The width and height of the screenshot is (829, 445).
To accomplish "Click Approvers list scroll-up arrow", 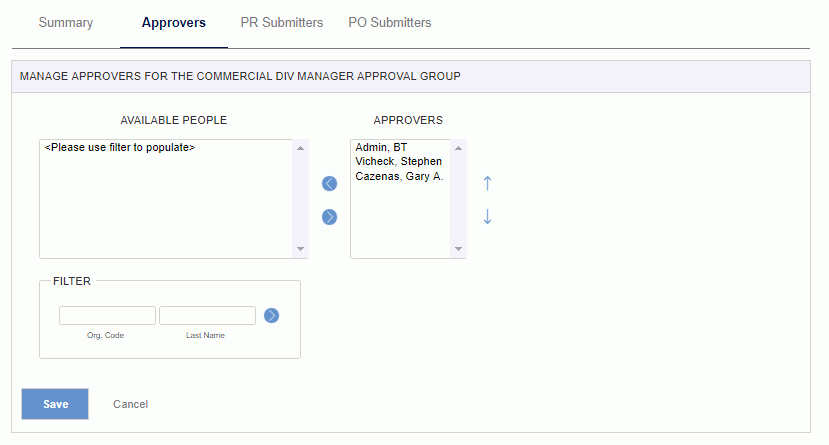I will (458, 148).
